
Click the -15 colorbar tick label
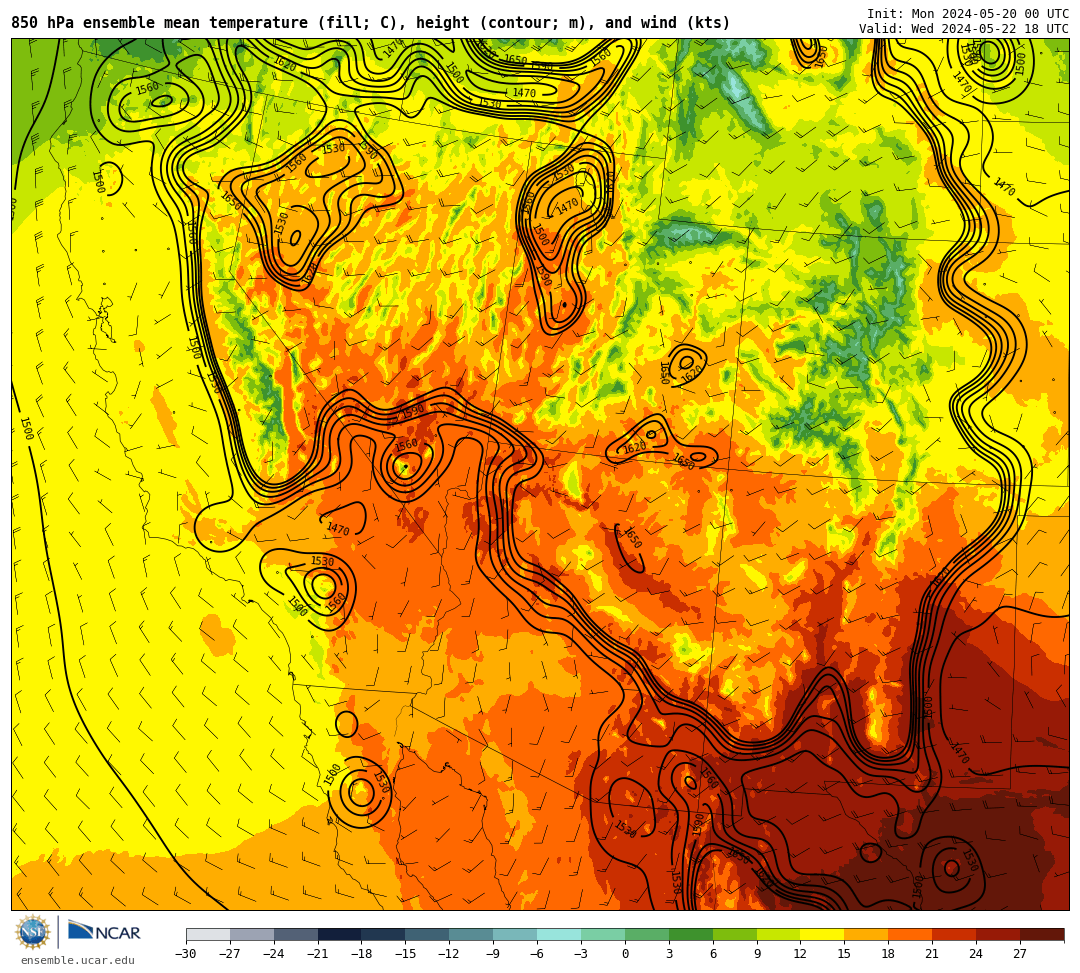coord(405,954)
